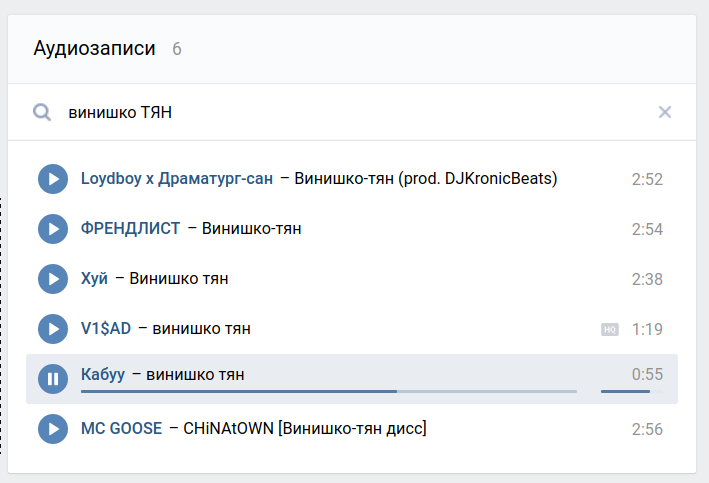The width and height of the screenshot is (709, 483).
Task: Click the CHiNAtOWN [Винишко-тян дисс] title
Action: point(305,428)
